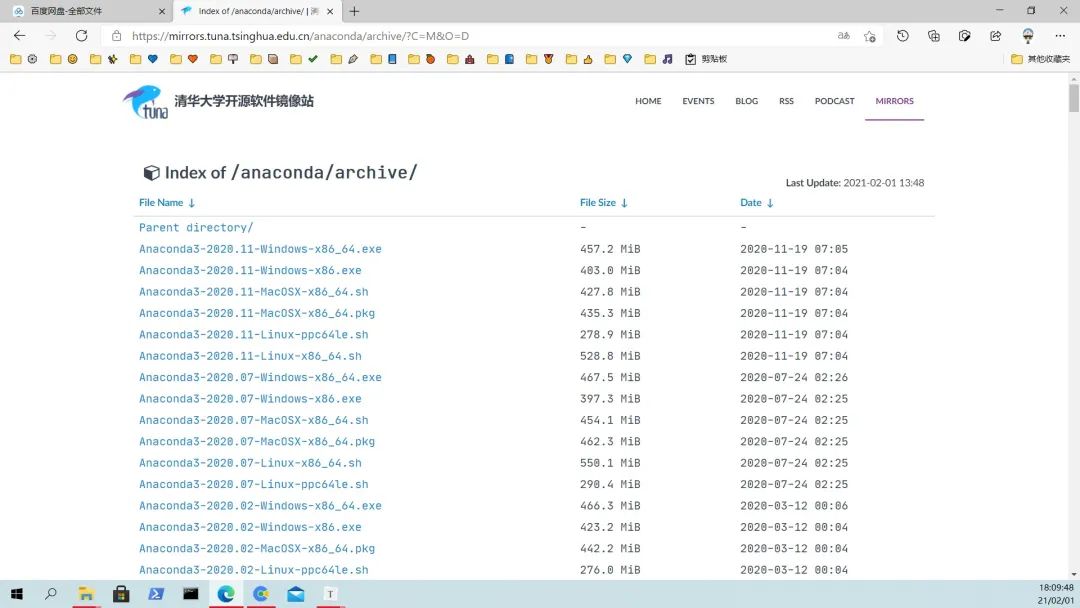Image resolution: width=1080 pixels, height=608 pixels.
Task: Expand the thumbs-up bookmark folder
Action: (580, 59)
